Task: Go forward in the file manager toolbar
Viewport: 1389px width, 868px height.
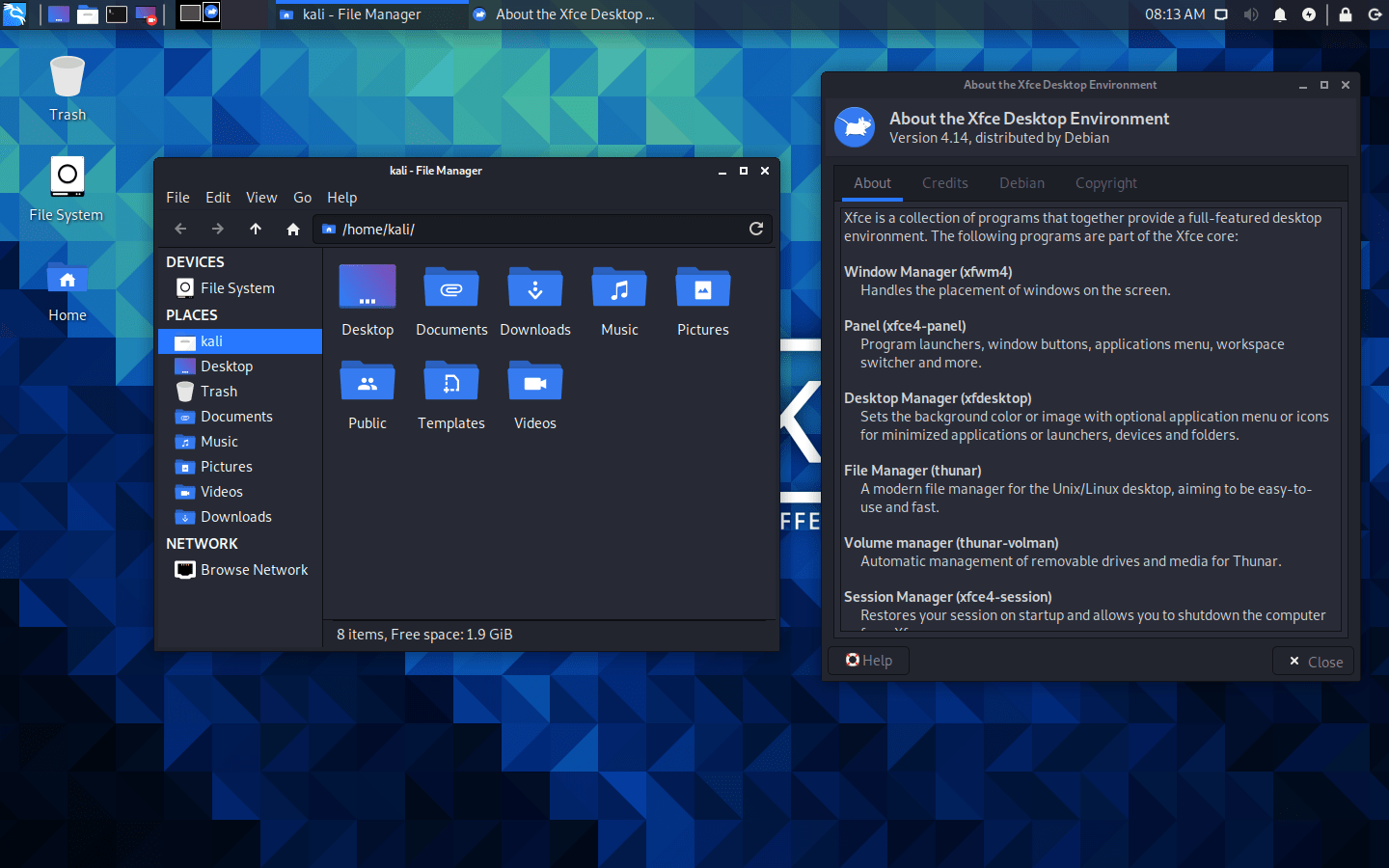Action: coord(218,229)
